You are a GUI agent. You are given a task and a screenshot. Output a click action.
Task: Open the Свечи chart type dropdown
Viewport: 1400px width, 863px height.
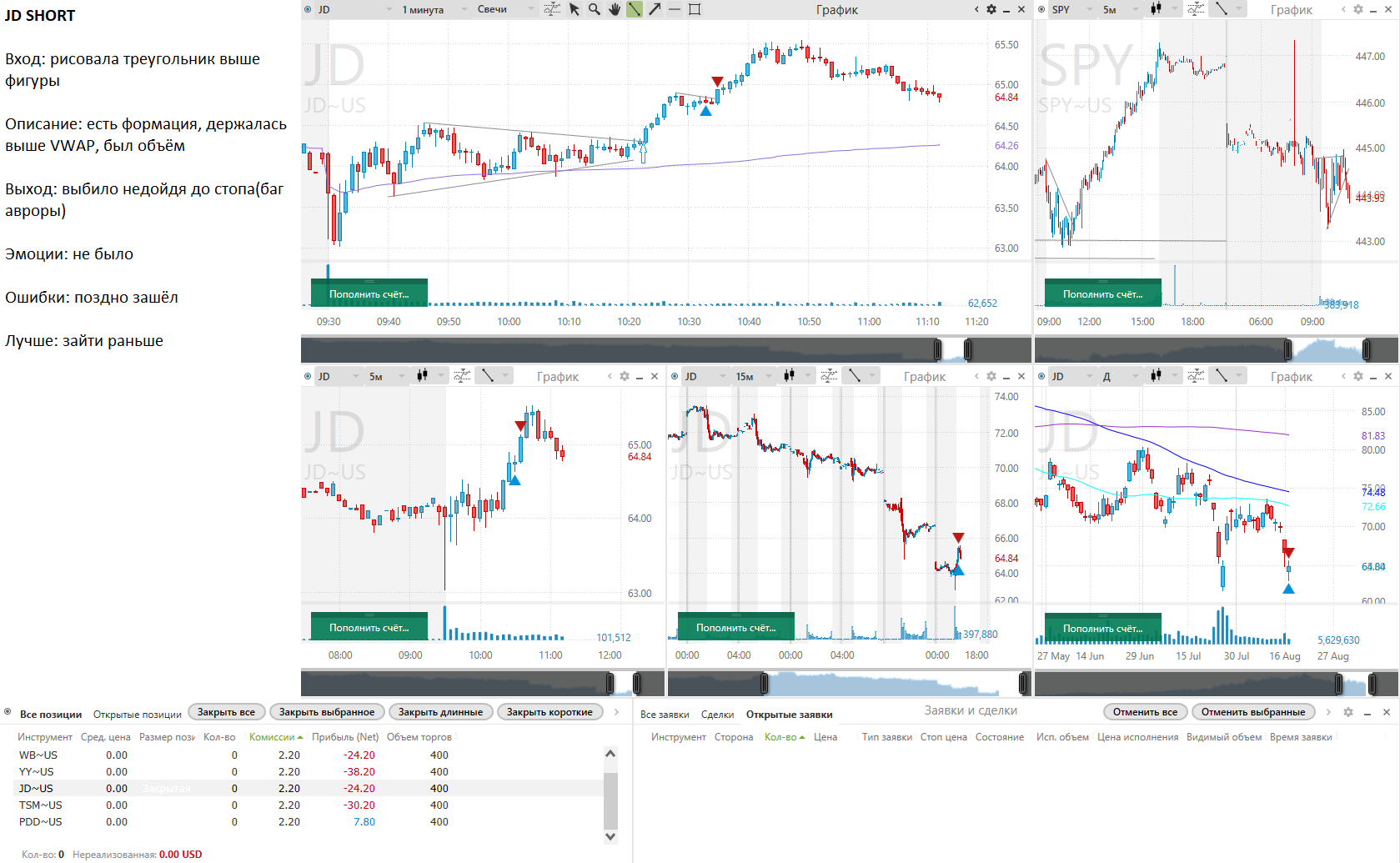click(x=505, y=9)
